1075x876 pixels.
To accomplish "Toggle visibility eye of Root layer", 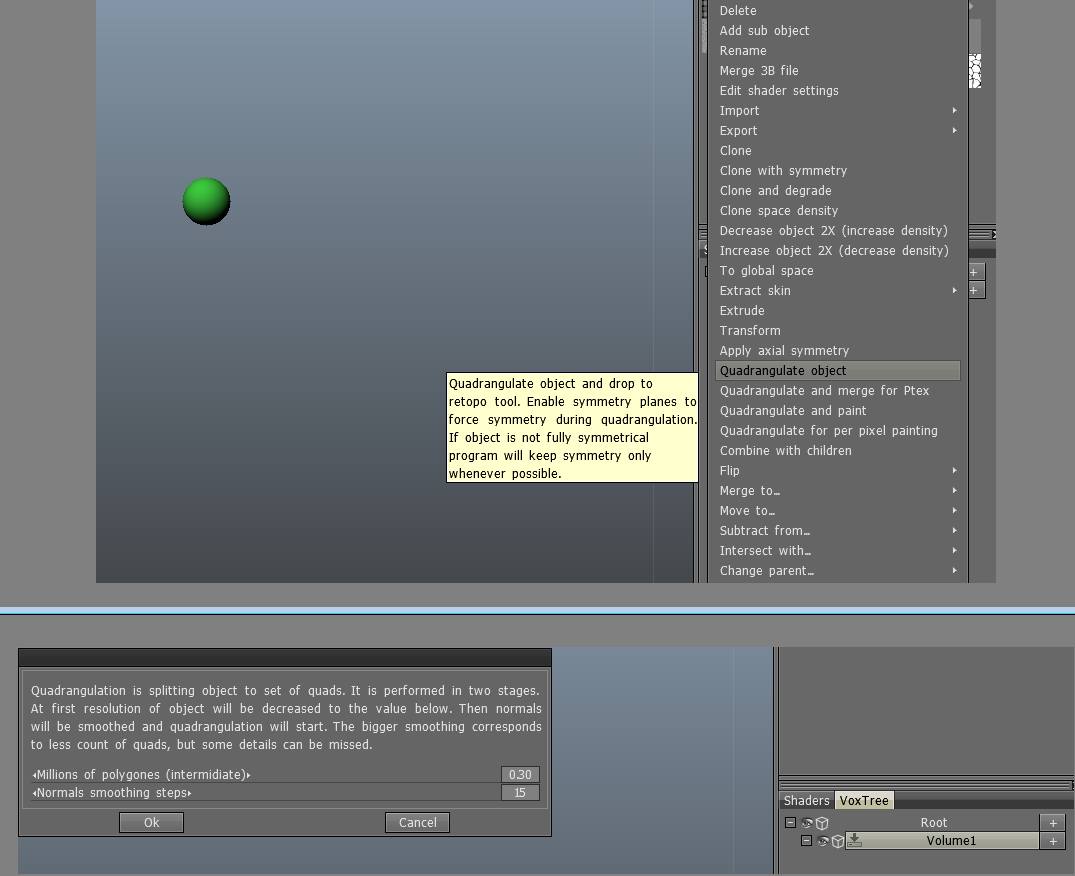I will 807,823.
